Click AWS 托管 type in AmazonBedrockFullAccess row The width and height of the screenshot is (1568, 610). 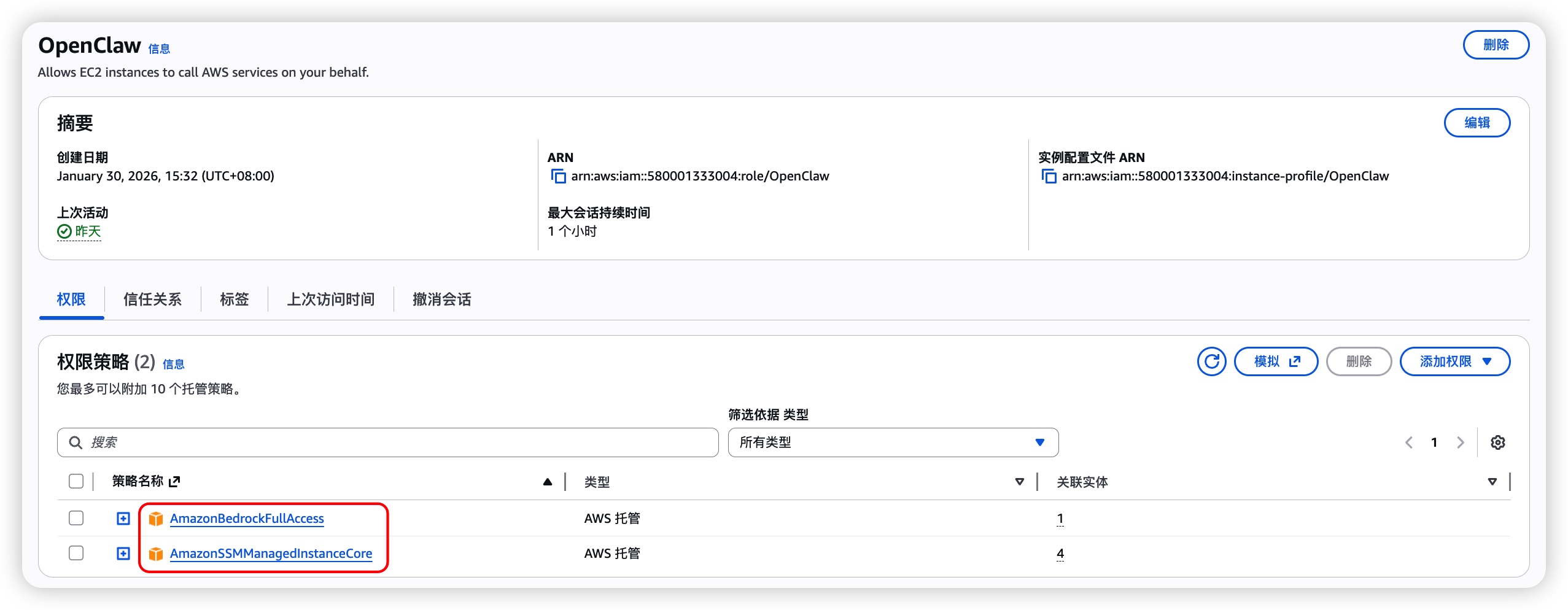612,519
